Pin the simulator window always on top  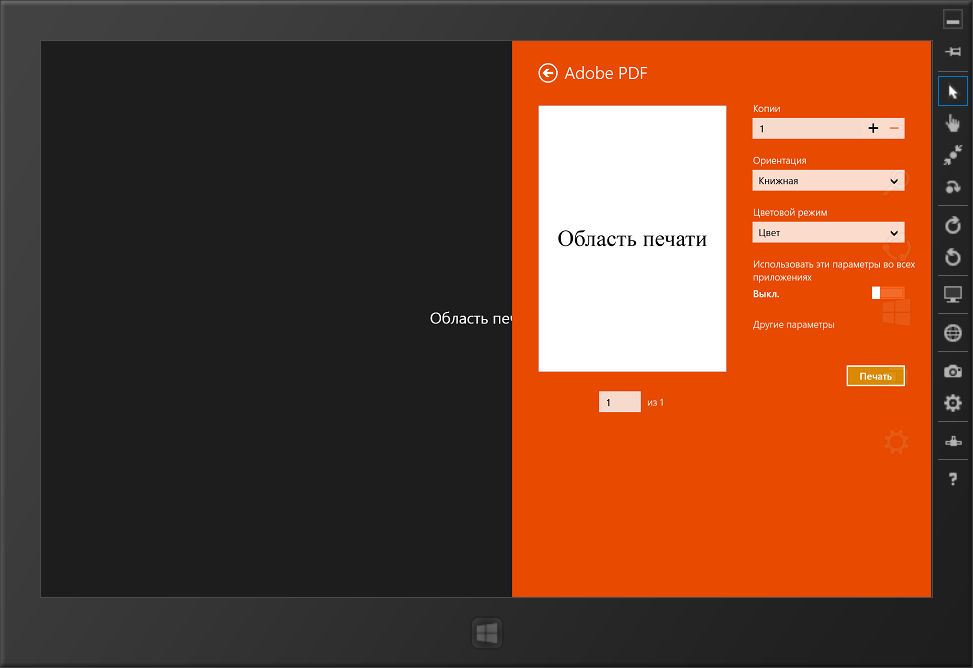coord(953,52)
